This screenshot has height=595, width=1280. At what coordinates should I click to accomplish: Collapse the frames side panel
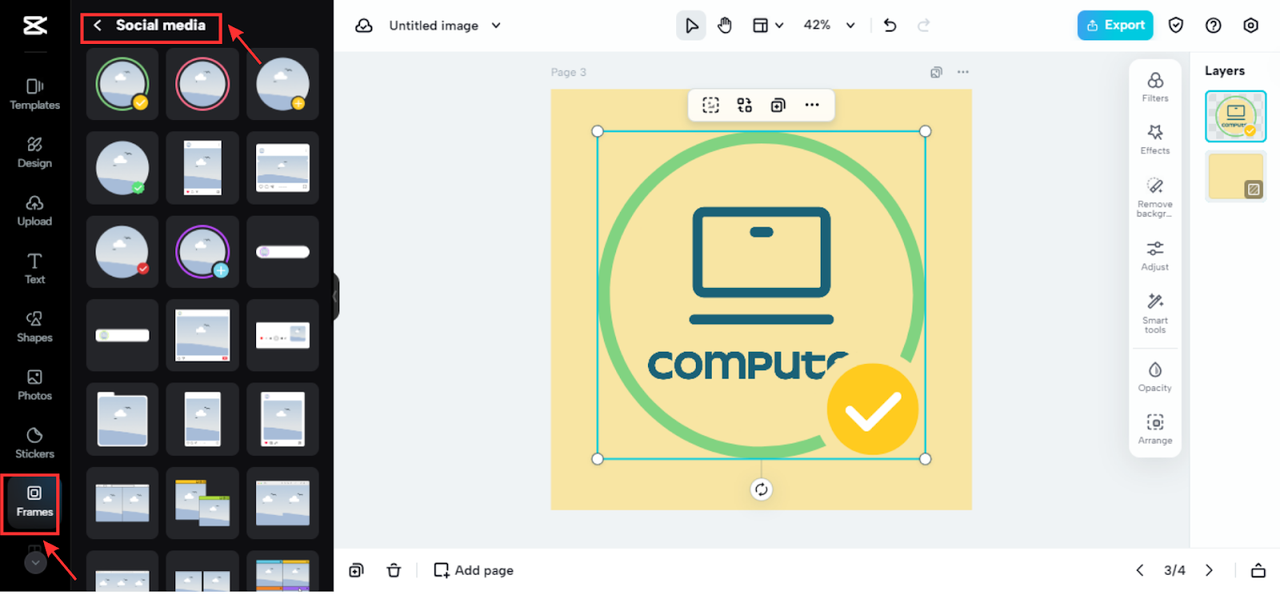click(336, 296)
